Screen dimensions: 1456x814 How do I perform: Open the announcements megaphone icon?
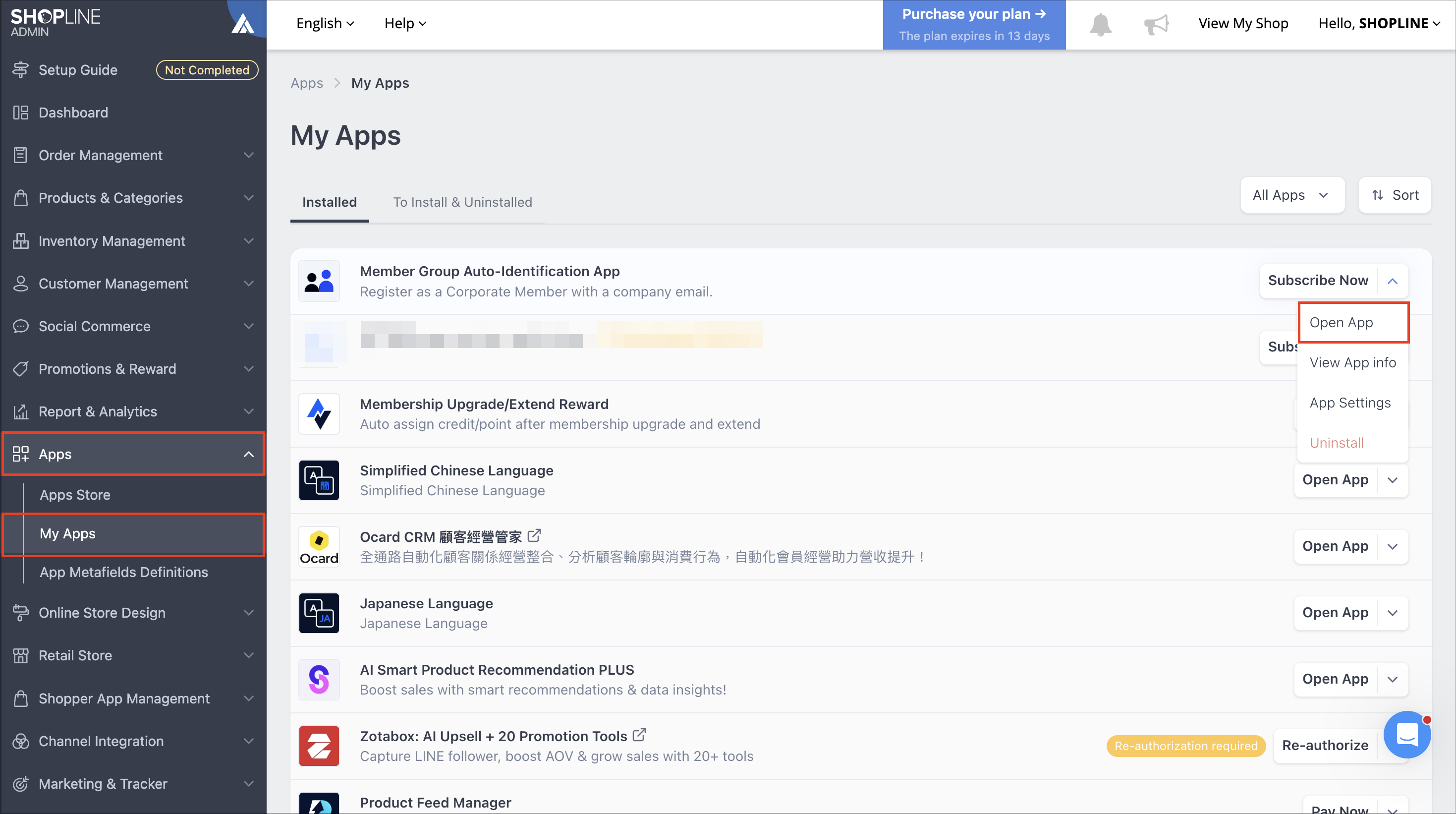pyautogui.click(x=1156, y=24)
